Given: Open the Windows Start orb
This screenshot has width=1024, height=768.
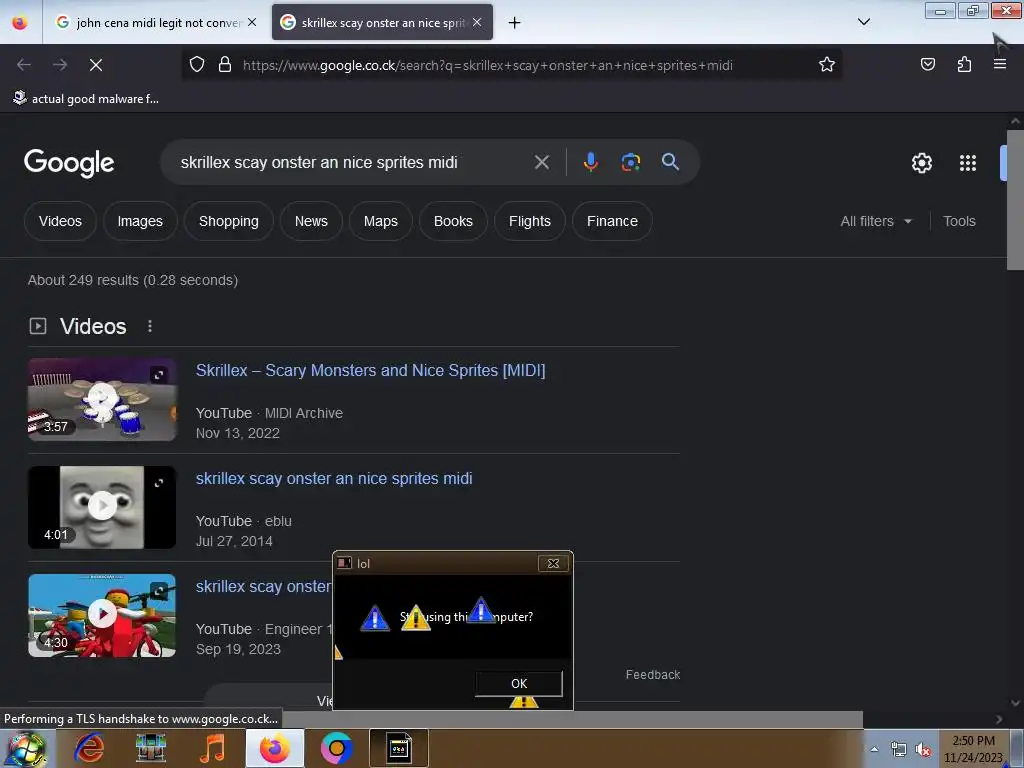Looking at the screenshot, I should pyautogui.click(x=26, y=748).
